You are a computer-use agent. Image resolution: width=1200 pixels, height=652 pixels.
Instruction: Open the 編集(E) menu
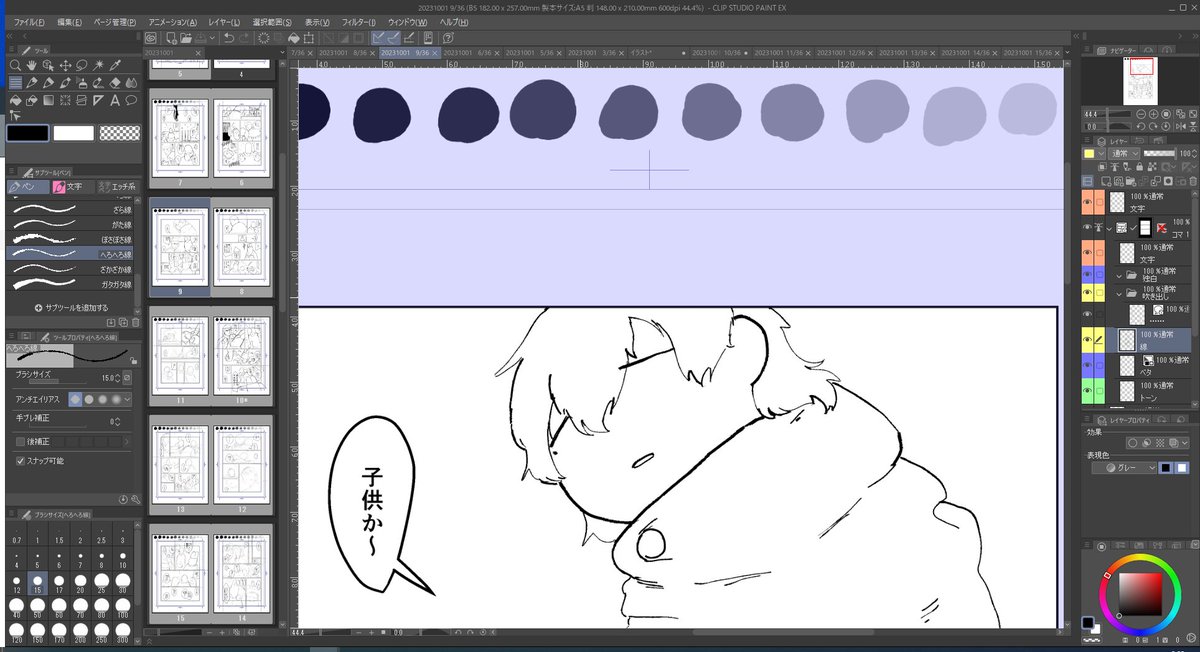click(69, 21)
